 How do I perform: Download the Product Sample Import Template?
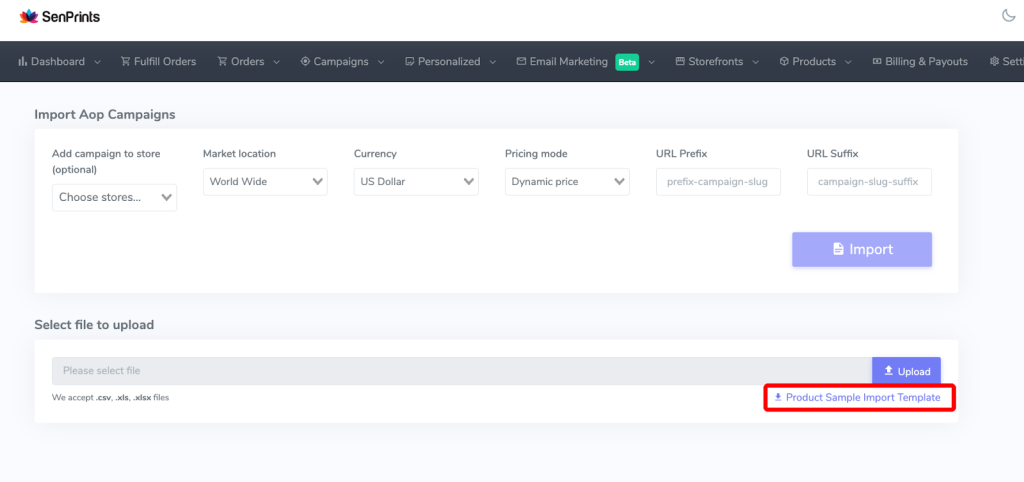click(x=857, y=397)
